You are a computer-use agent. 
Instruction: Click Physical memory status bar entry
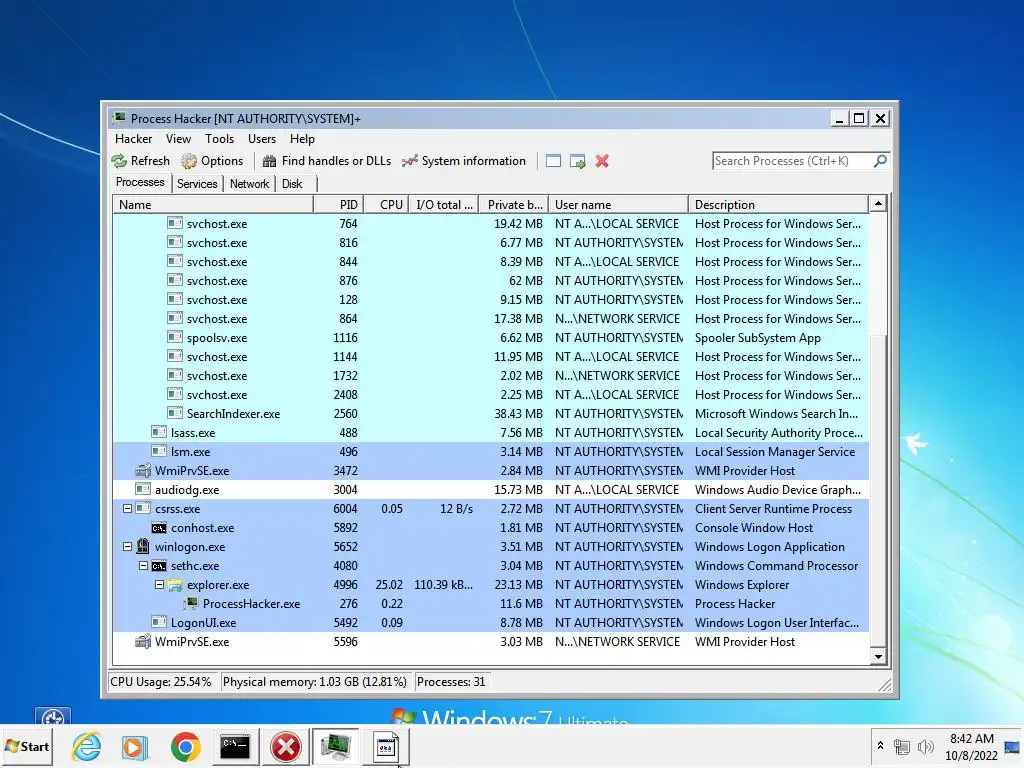click(x=315, y=682)
